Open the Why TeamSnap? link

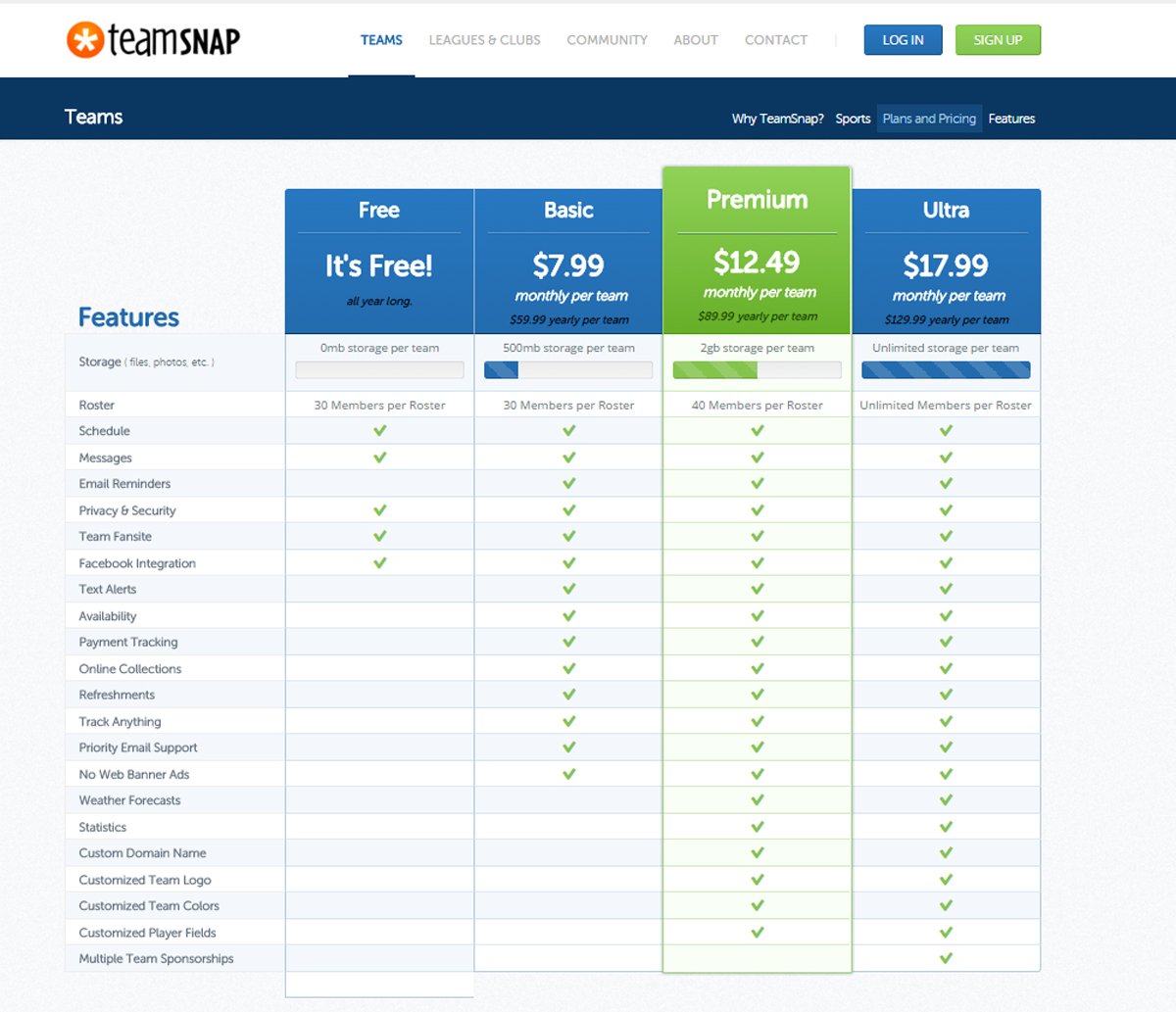[x=777, y=119]
